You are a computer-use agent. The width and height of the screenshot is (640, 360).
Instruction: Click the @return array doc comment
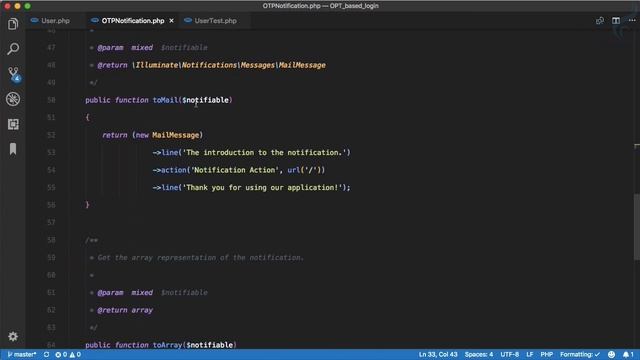[125, 310]
